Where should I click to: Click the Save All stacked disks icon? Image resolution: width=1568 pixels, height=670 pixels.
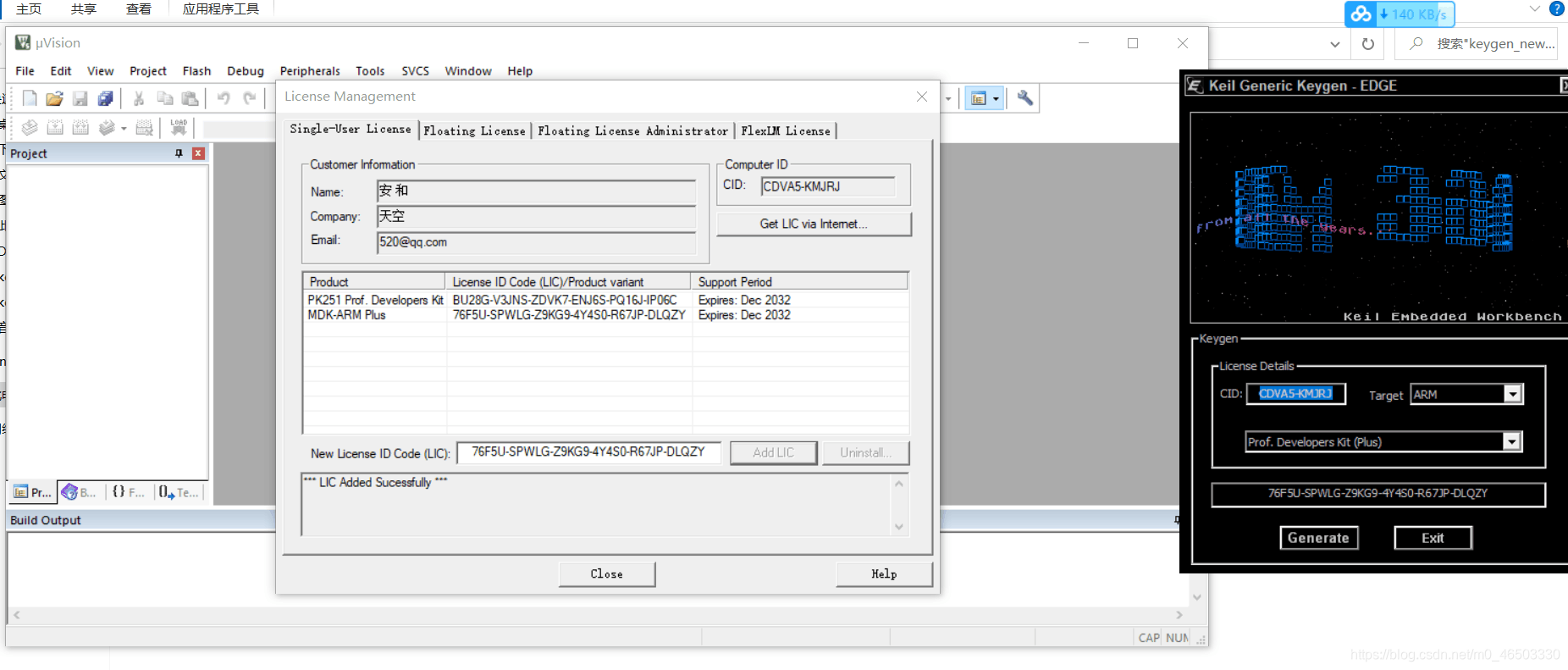click(x=106, y=99)
